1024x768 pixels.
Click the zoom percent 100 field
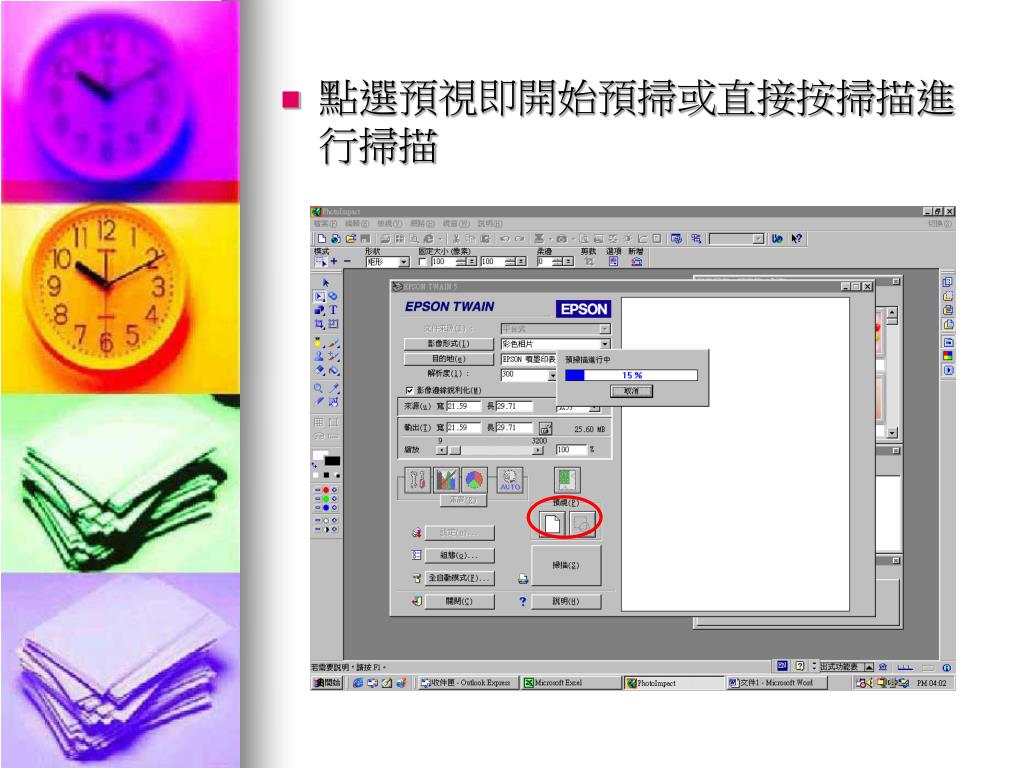point(571,450)
